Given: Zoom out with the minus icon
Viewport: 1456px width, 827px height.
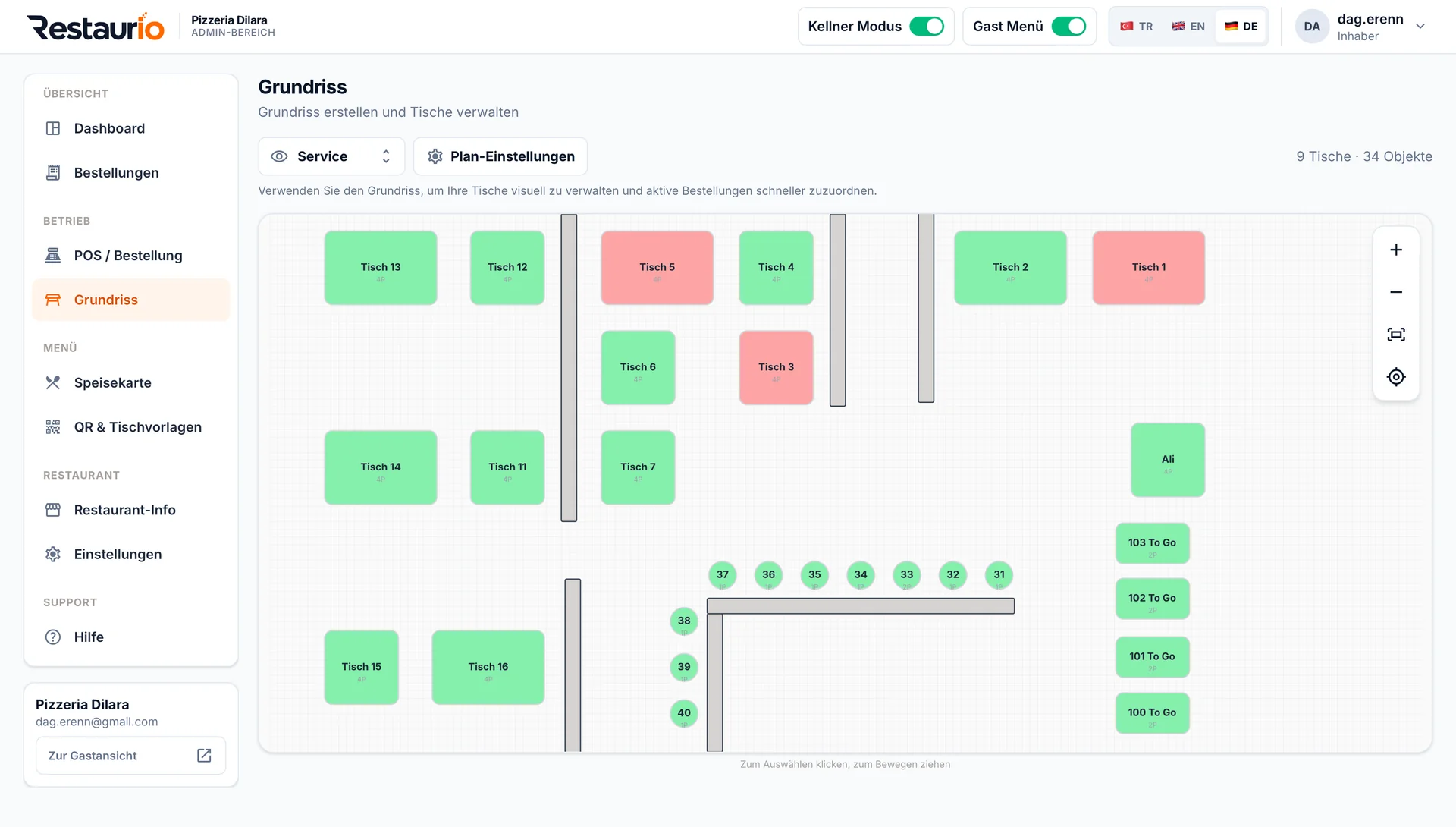Looking at the screenshot, I should (x=1396, y=293).
